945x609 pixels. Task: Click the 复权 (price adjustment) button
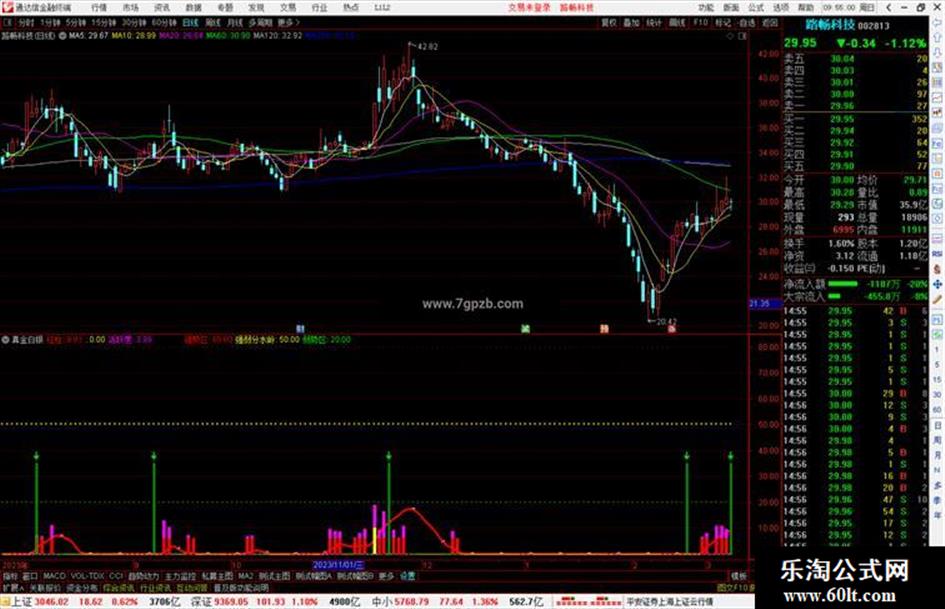(609, 22)
